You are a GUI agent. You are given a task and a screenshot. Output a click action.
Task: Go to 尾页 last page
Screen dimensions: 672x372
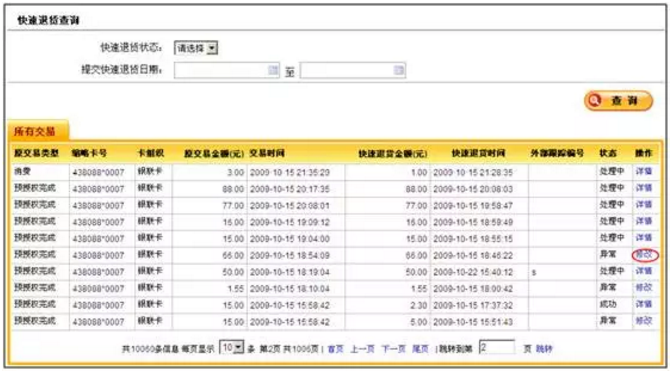click(420, 349)
